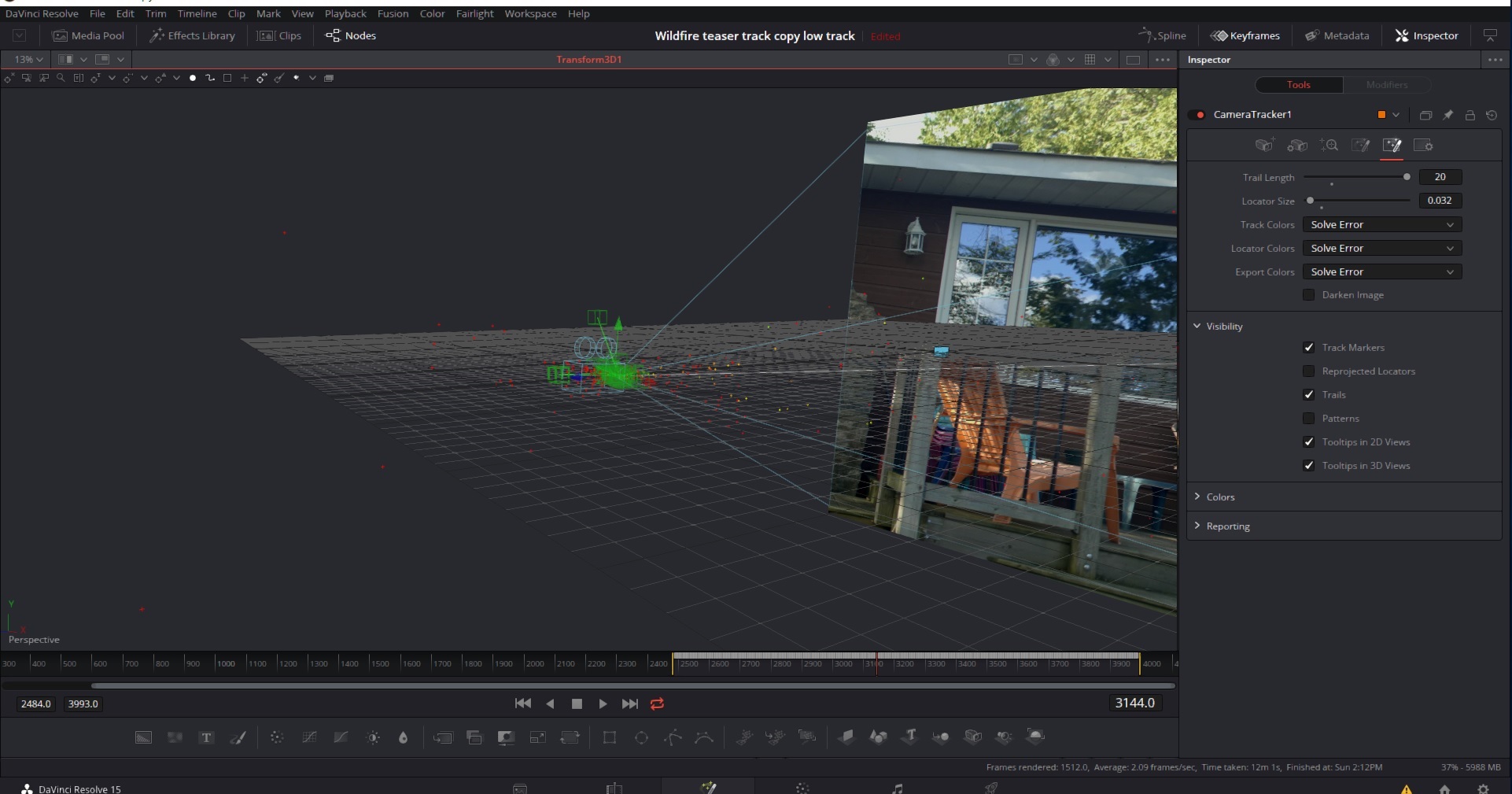The image size is (1512, 794).
Task: Open the Metadata panel
Action: [1337, 35]
